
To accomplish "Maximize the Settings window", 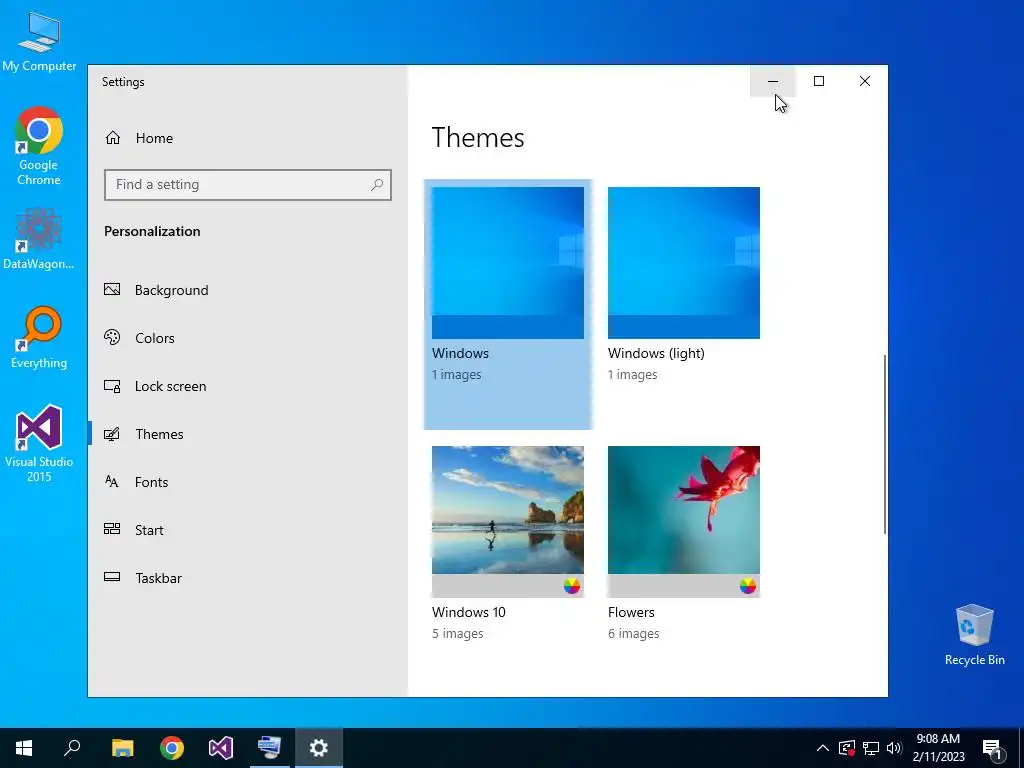I will click(819, 81).
